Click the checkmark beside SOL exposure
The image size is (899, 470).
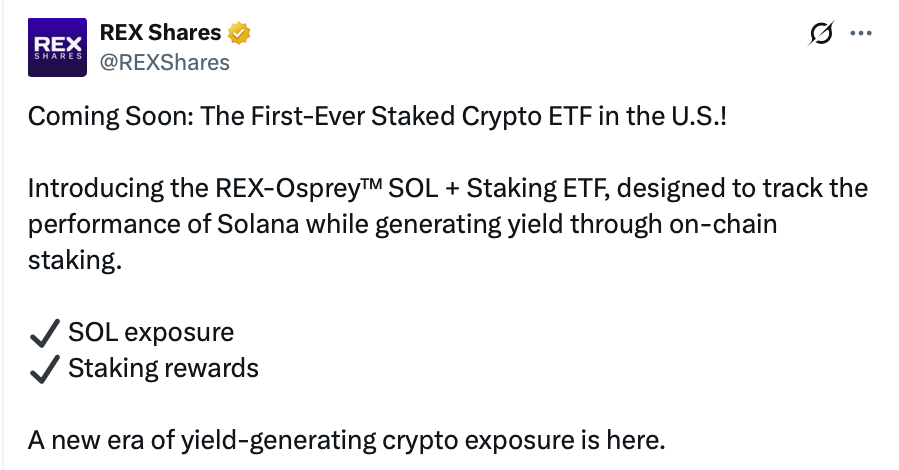coord(44,333)
